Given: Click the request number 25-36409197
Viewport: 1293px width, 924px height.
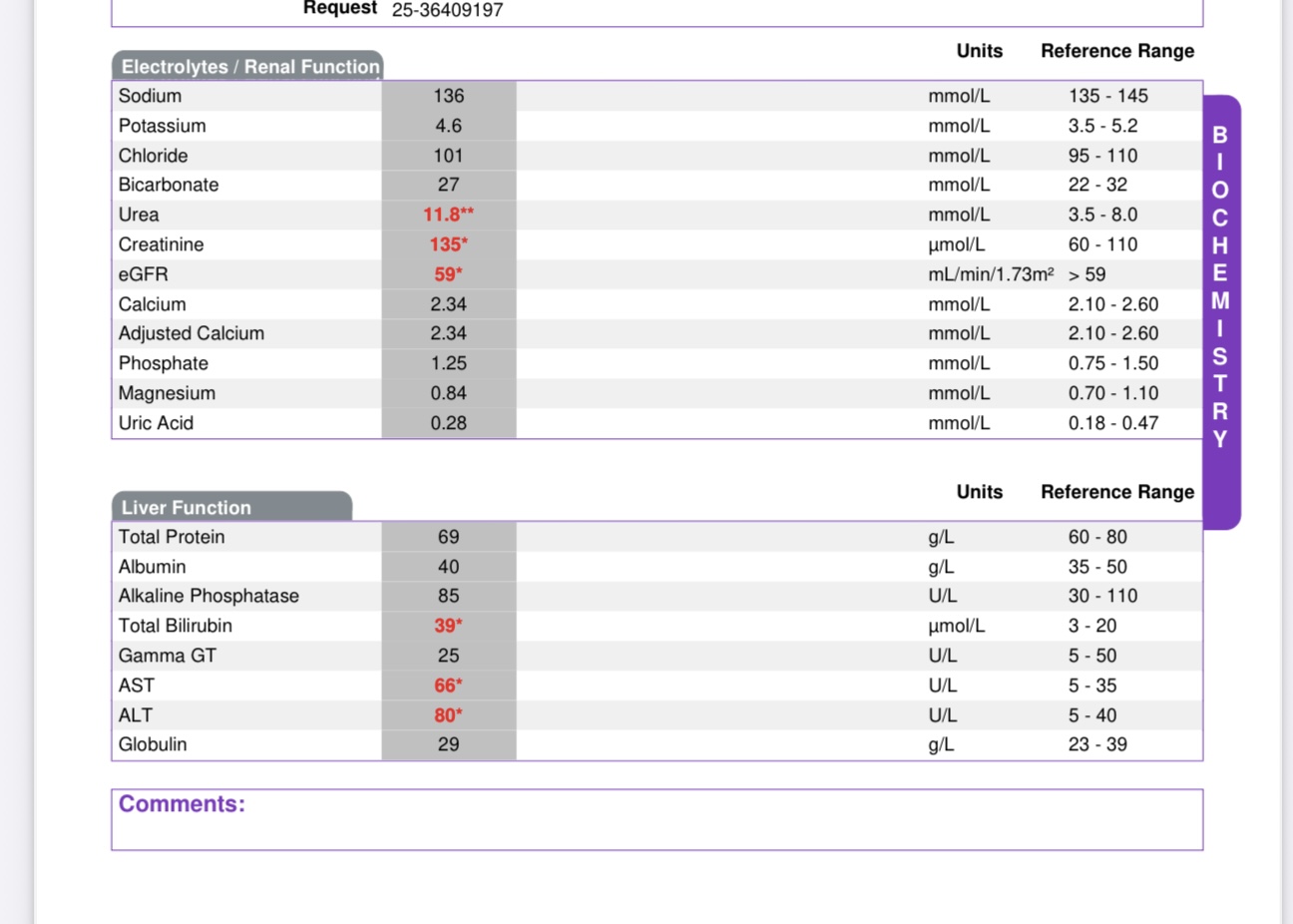Looking at the screenshot, I should click(447, 10).
